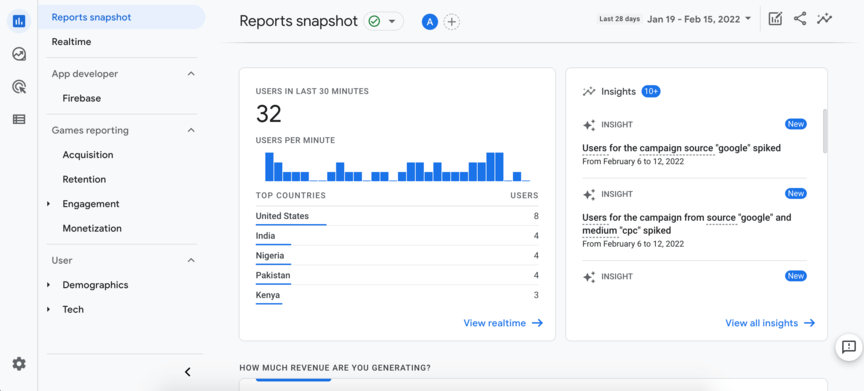This screenshot has height=391, width=864.
Task: Click the Insights panel vertical scrollbar
Action: [x=824, y=131]
